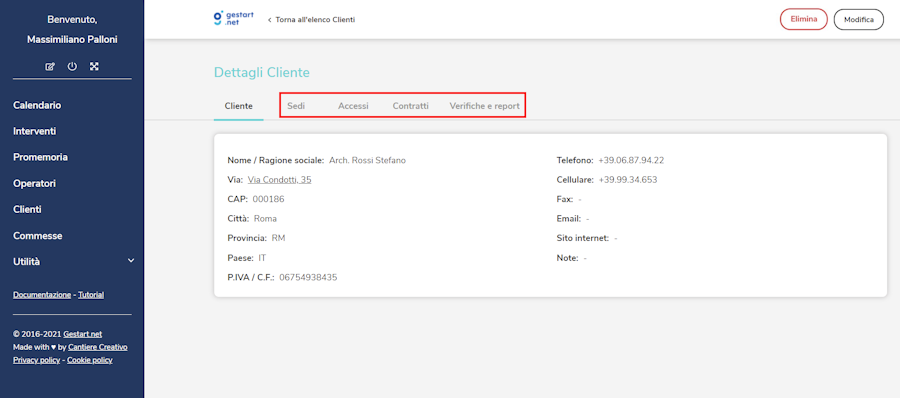This screenshot has height=398, width=900.
Task: Open Calendario in the sidebar
Action: [x=37, y=106]
